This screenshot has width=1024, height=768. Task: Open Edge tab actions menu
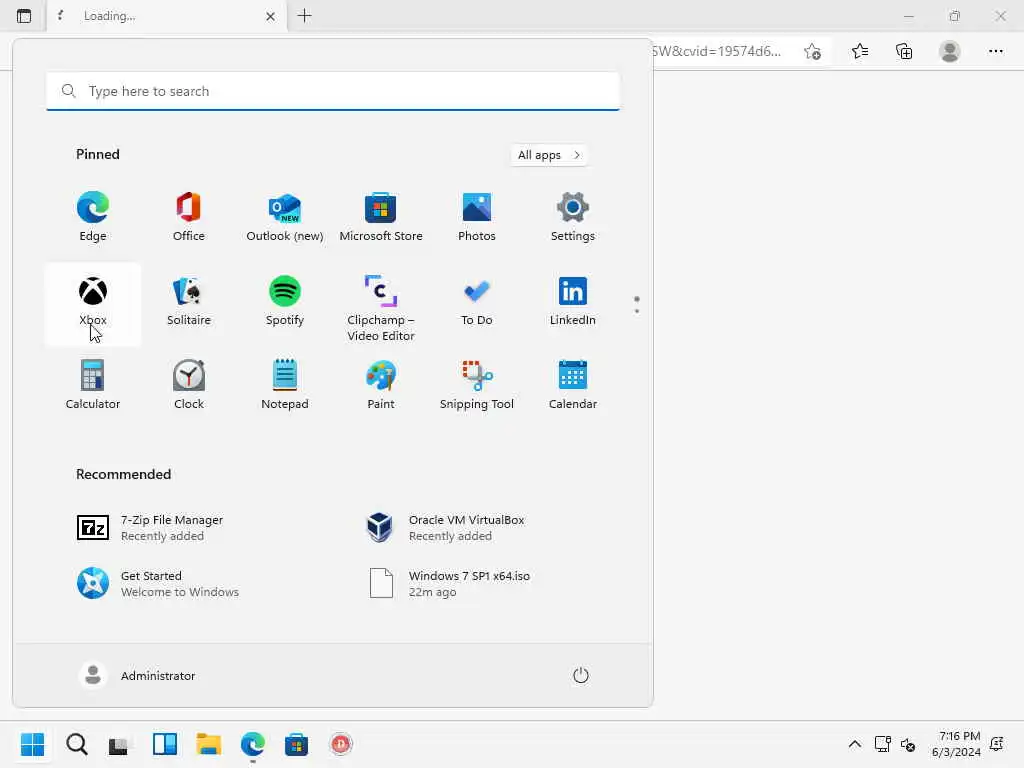[24, 16]
